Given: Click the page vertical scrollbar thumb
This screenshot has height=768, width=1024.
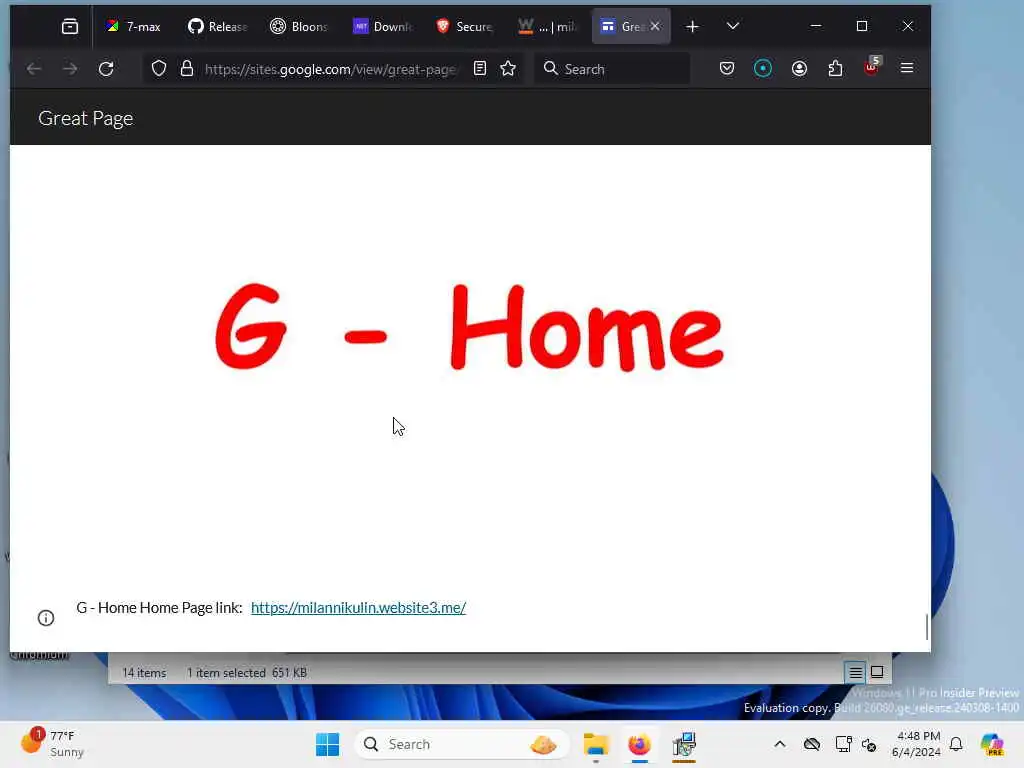Looking at the screenshot, I should click(927, 628).
